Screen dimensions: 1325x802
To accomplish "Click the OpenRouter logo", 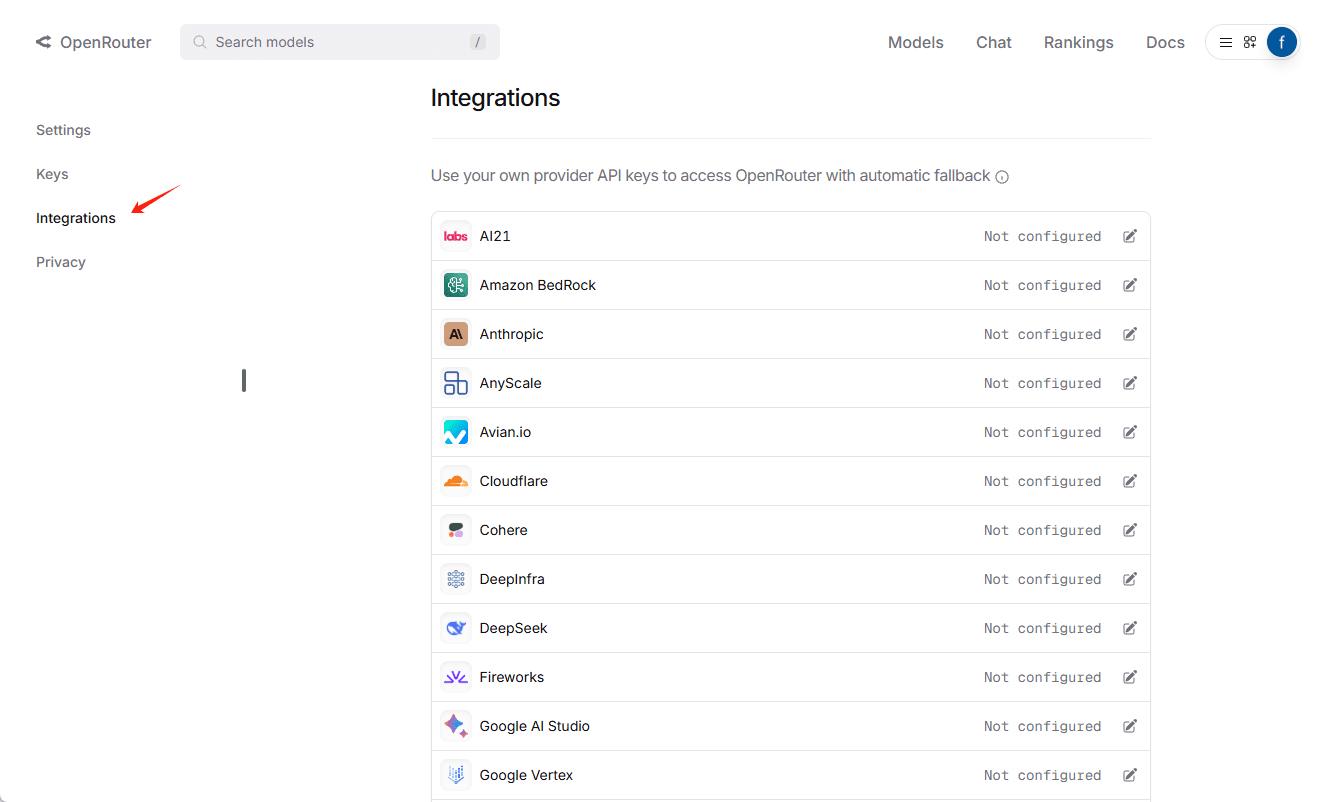I will click(93, 42).
